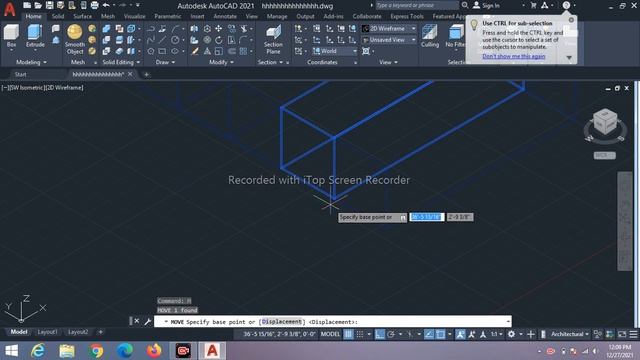The height and width of the screenshot is (360, 640).
Task: Click the Sign In button
Action: tap(486, 5)
